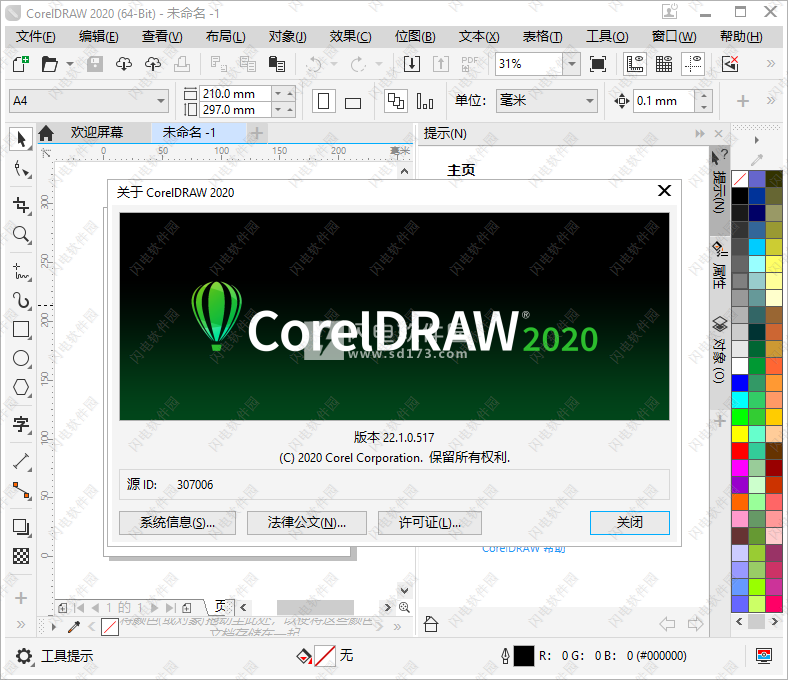The image size is (788, 680).
Task: Activate the Zoom magnifier tool
Action: click(x=21, y=235)
